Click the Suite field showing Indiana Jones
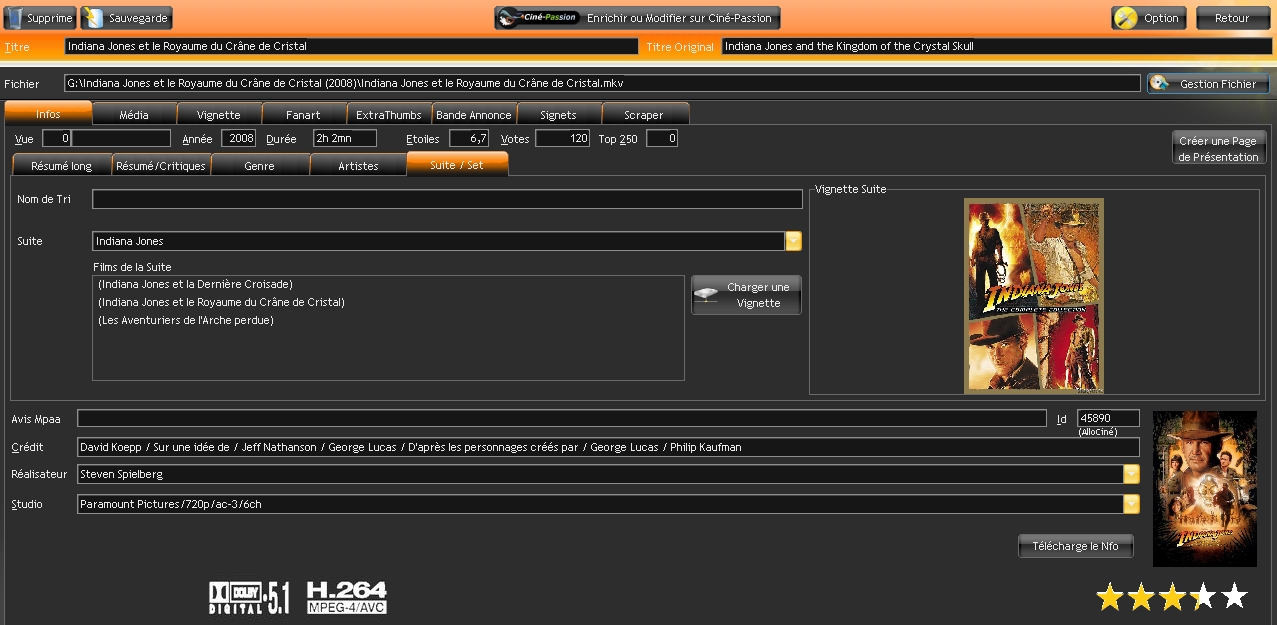The height and width of the screenshot is (625, 1277). tap(439, 241)
